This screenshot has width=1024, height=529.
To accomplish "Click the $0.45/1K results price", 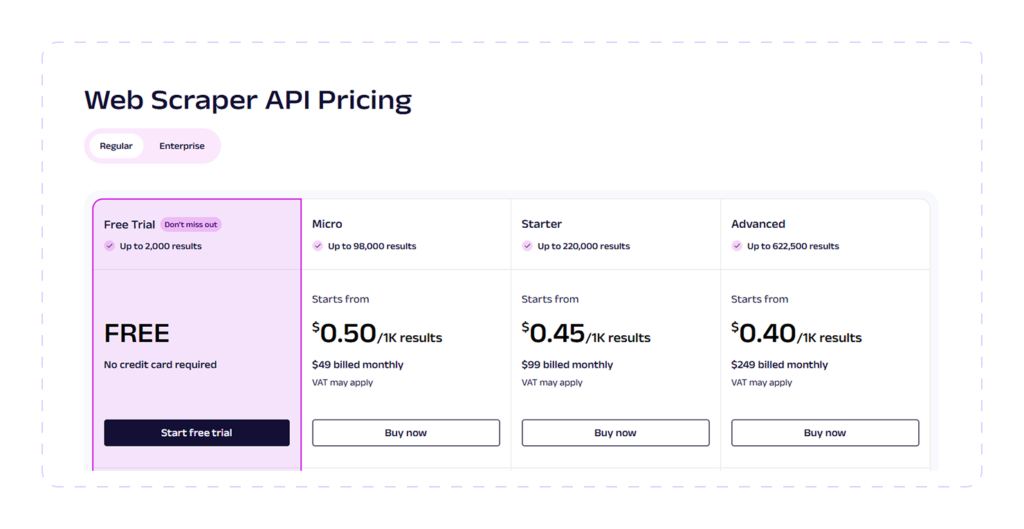I will tap(586, 333).
